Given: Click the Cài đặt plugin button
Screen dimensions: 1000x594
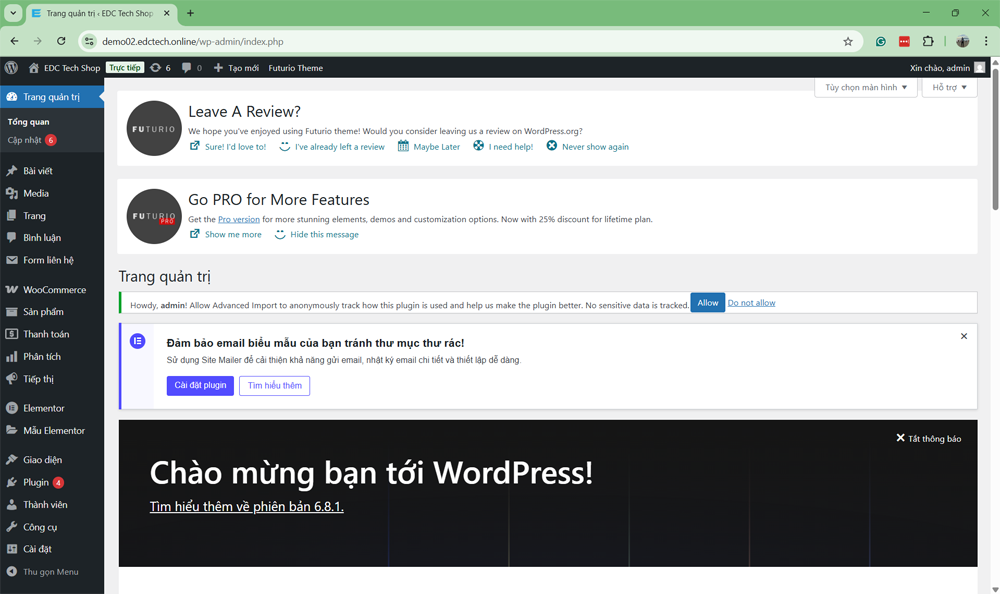Looking at the screenshot, I should coord(200,385).
